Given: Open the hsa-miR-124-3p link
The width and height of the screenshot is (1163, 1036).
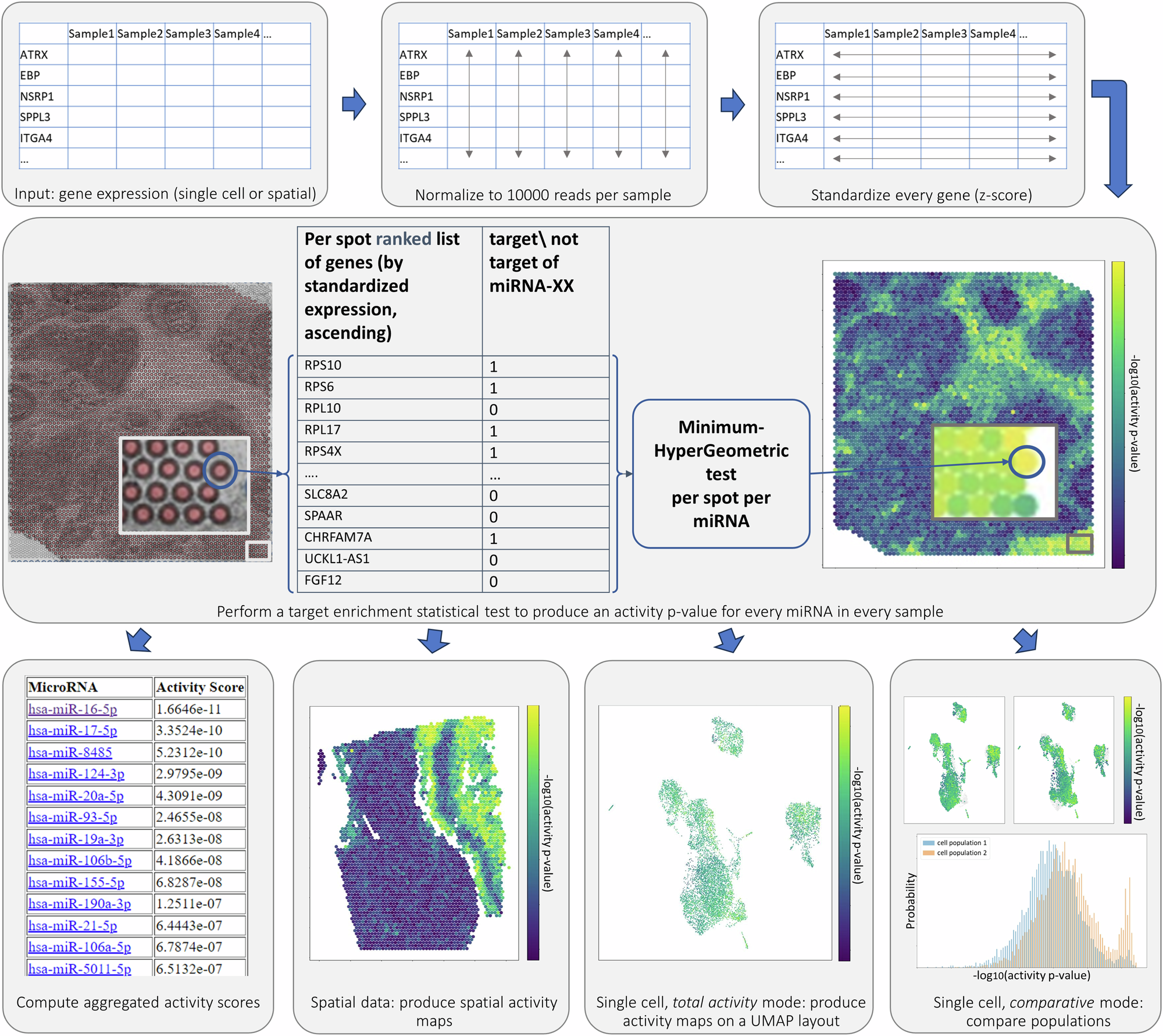Looking at the screenshot, I should tap(76, 774).
